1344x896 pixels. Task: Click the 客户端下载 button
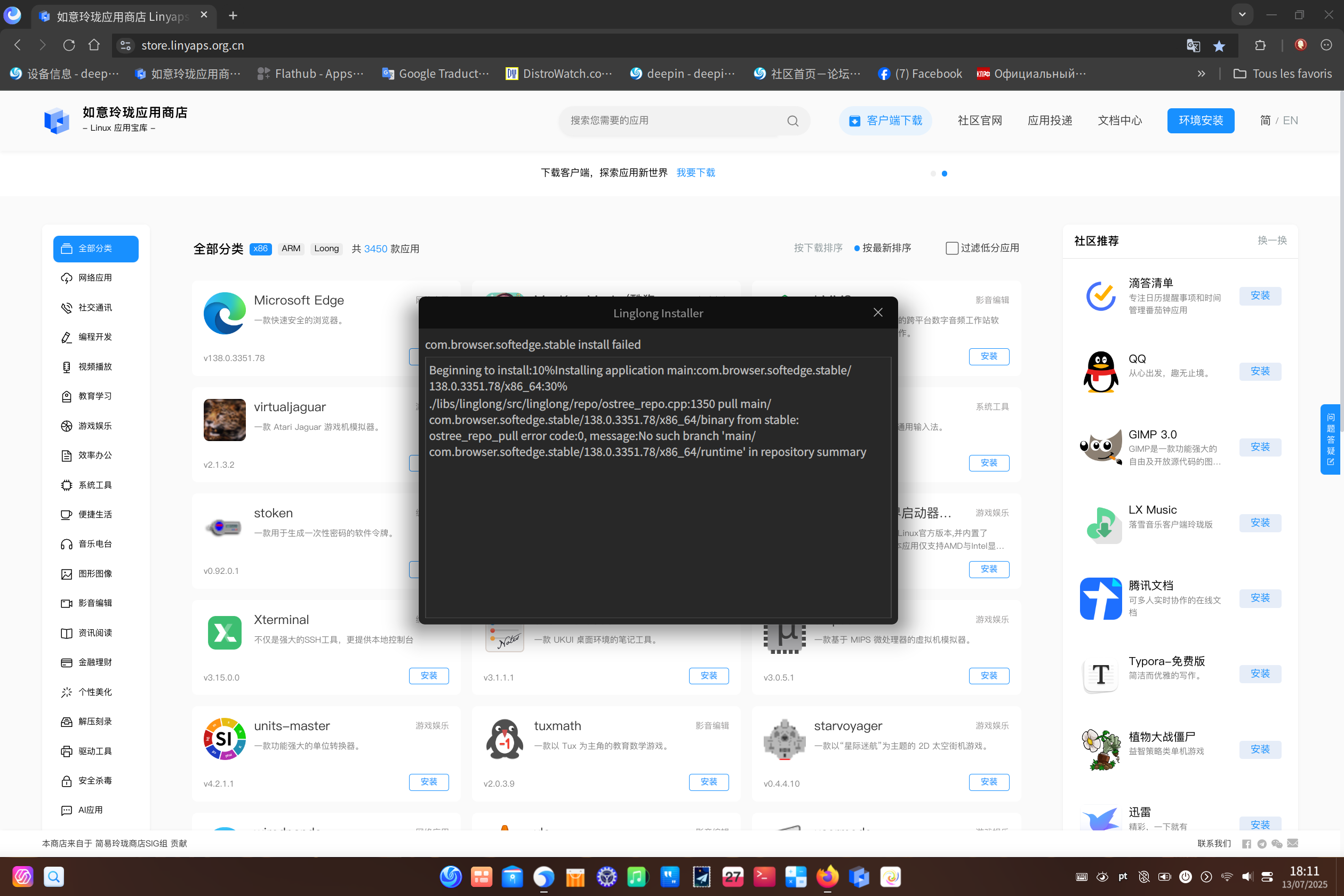(885, 121)
